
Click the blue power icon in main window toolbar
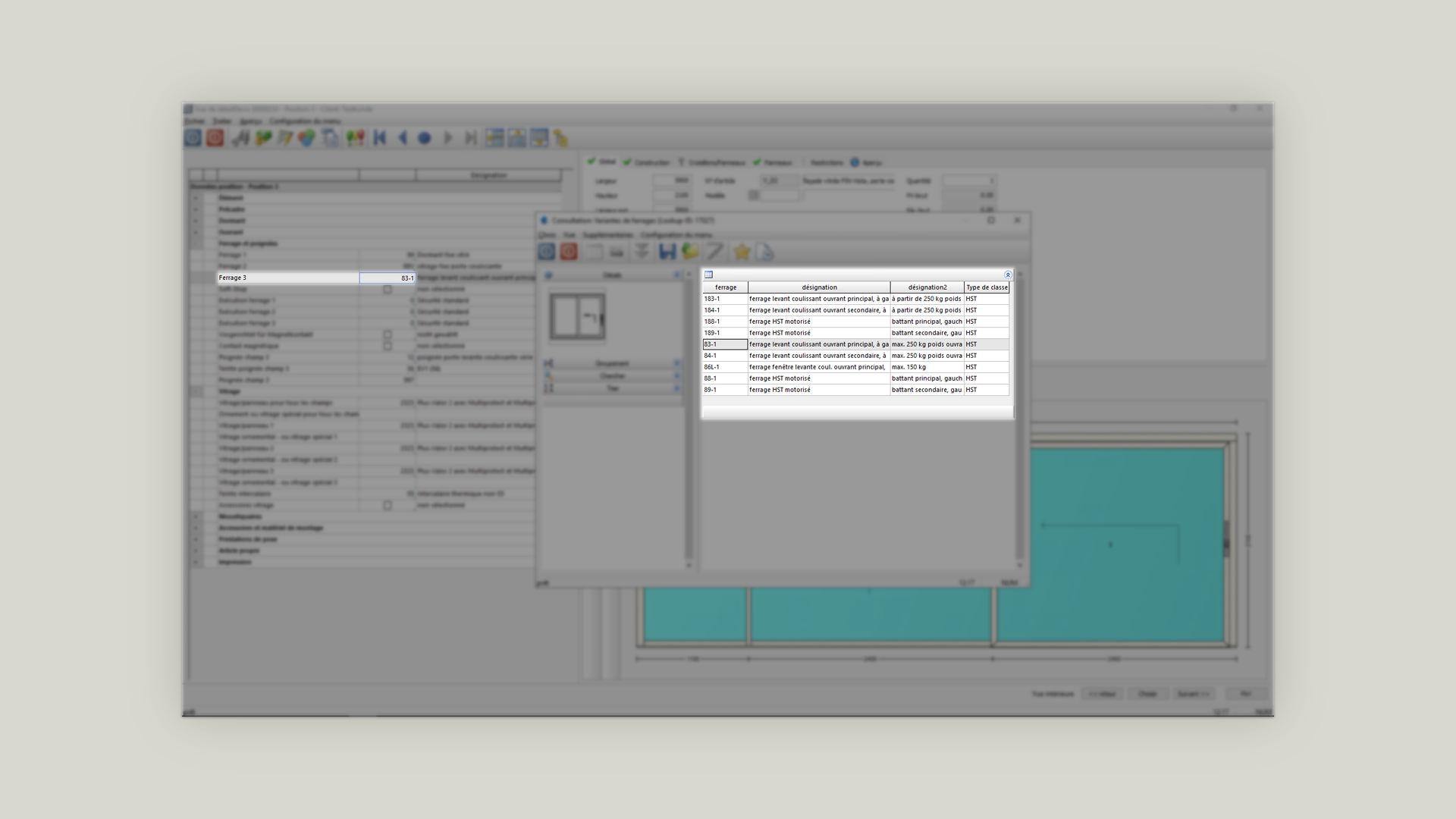tap(193, 138)
